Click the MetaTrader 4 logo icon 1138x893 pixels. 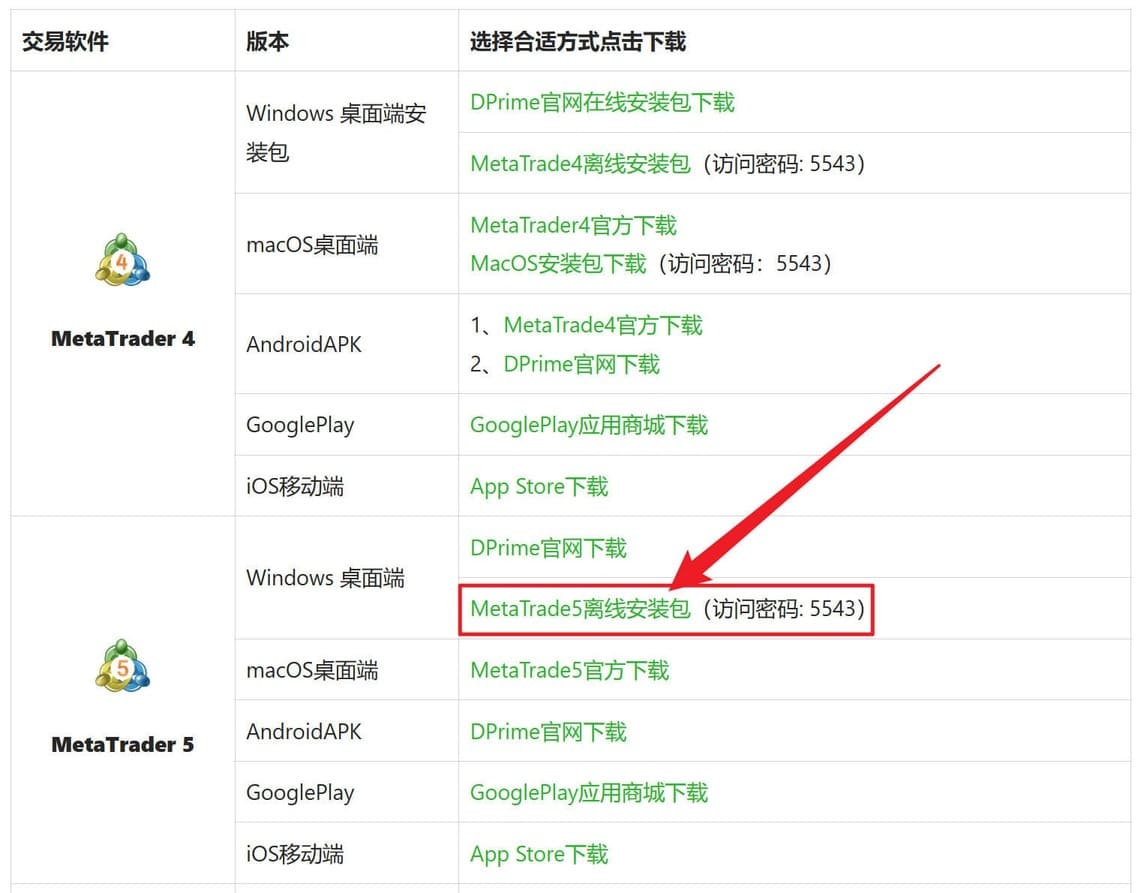click(122, 260)
